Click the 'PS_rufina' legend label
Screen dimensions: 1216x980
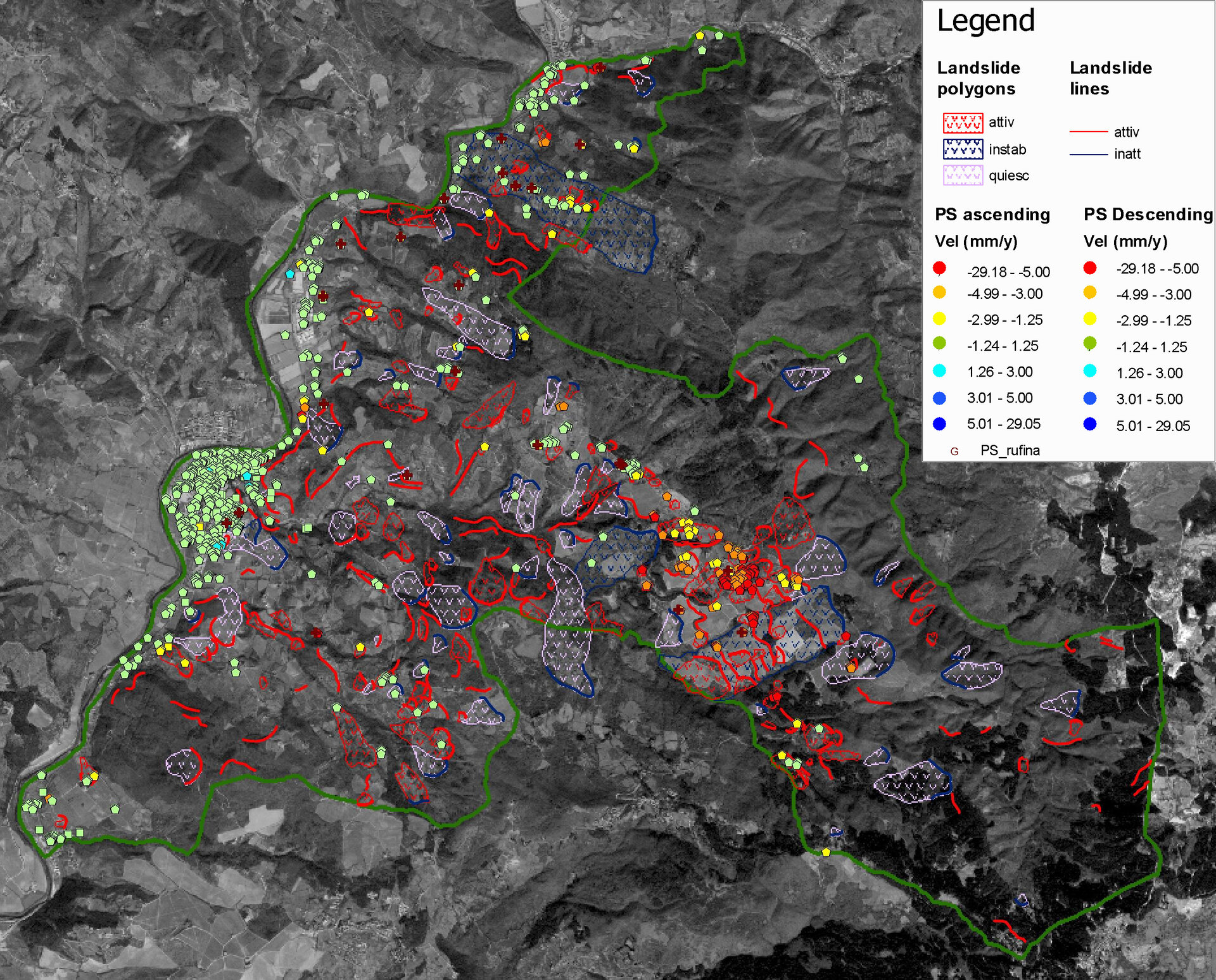click(1010, 450)
